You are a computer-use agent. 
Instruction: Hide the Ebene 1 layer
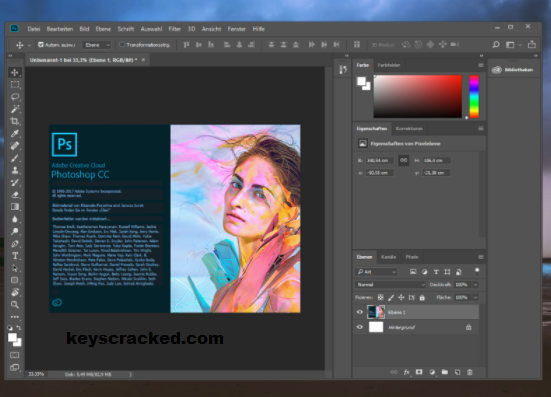pos(359,312)
